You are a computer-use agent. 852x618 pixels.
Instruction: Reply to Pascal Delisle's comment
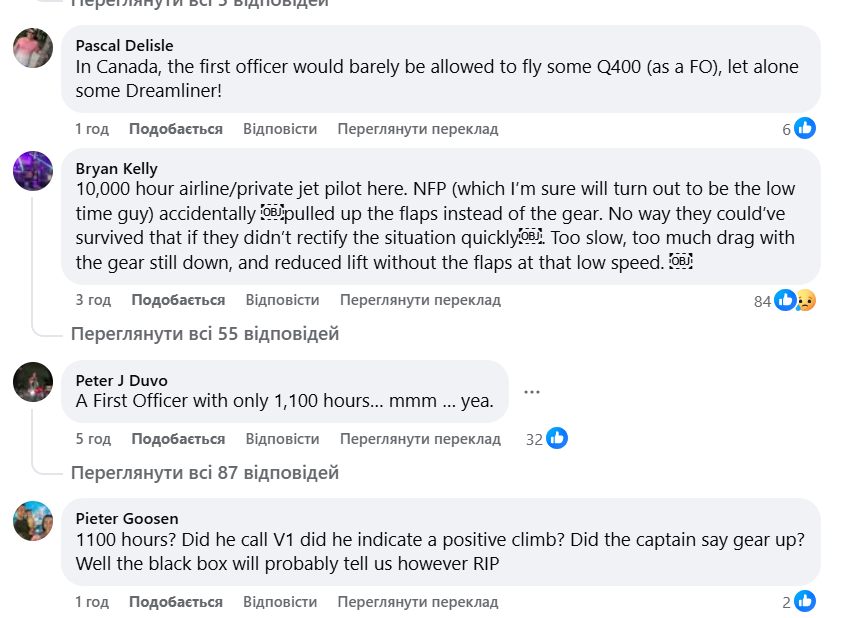pos(280,129)
